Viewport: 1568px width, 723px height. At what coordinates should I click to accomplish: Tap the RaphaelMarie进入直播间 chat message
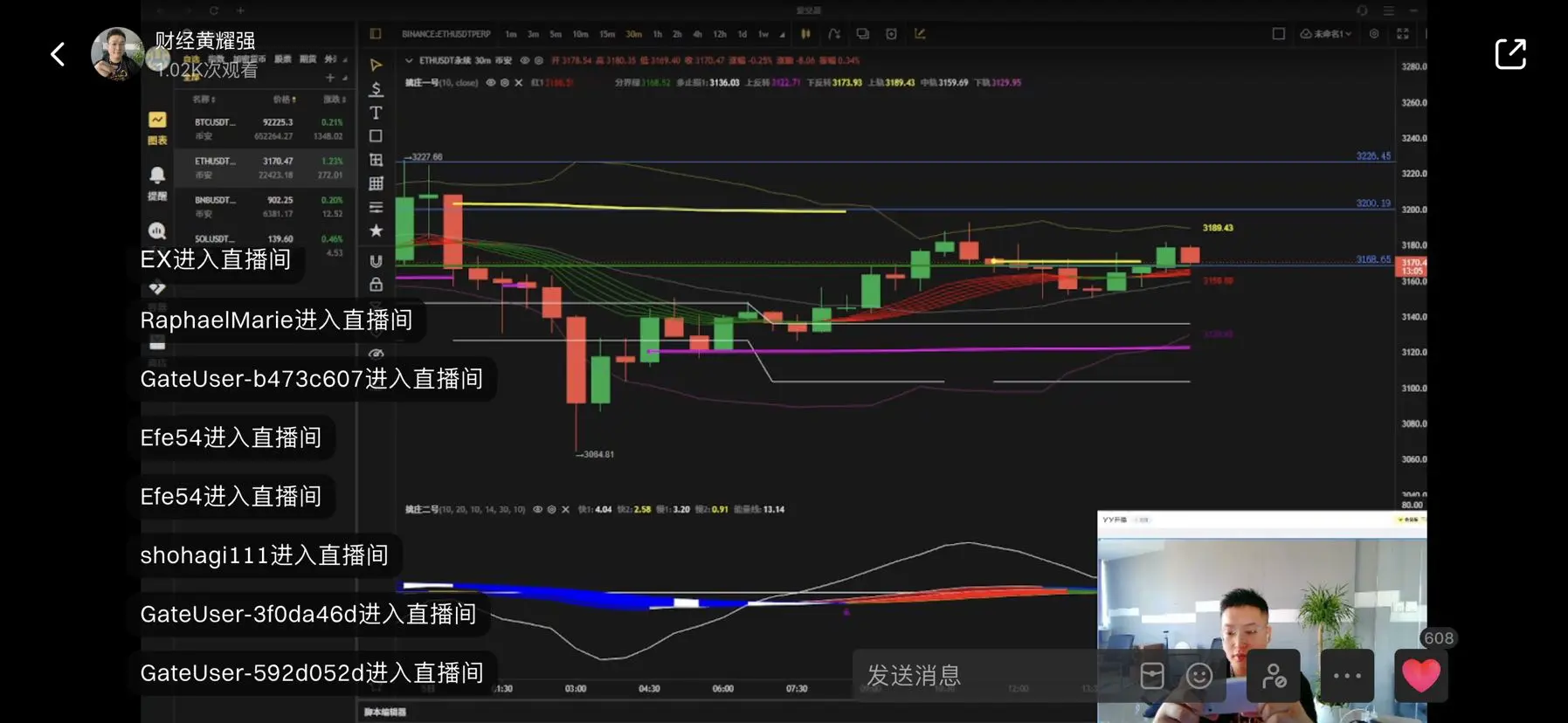point(276,320)
